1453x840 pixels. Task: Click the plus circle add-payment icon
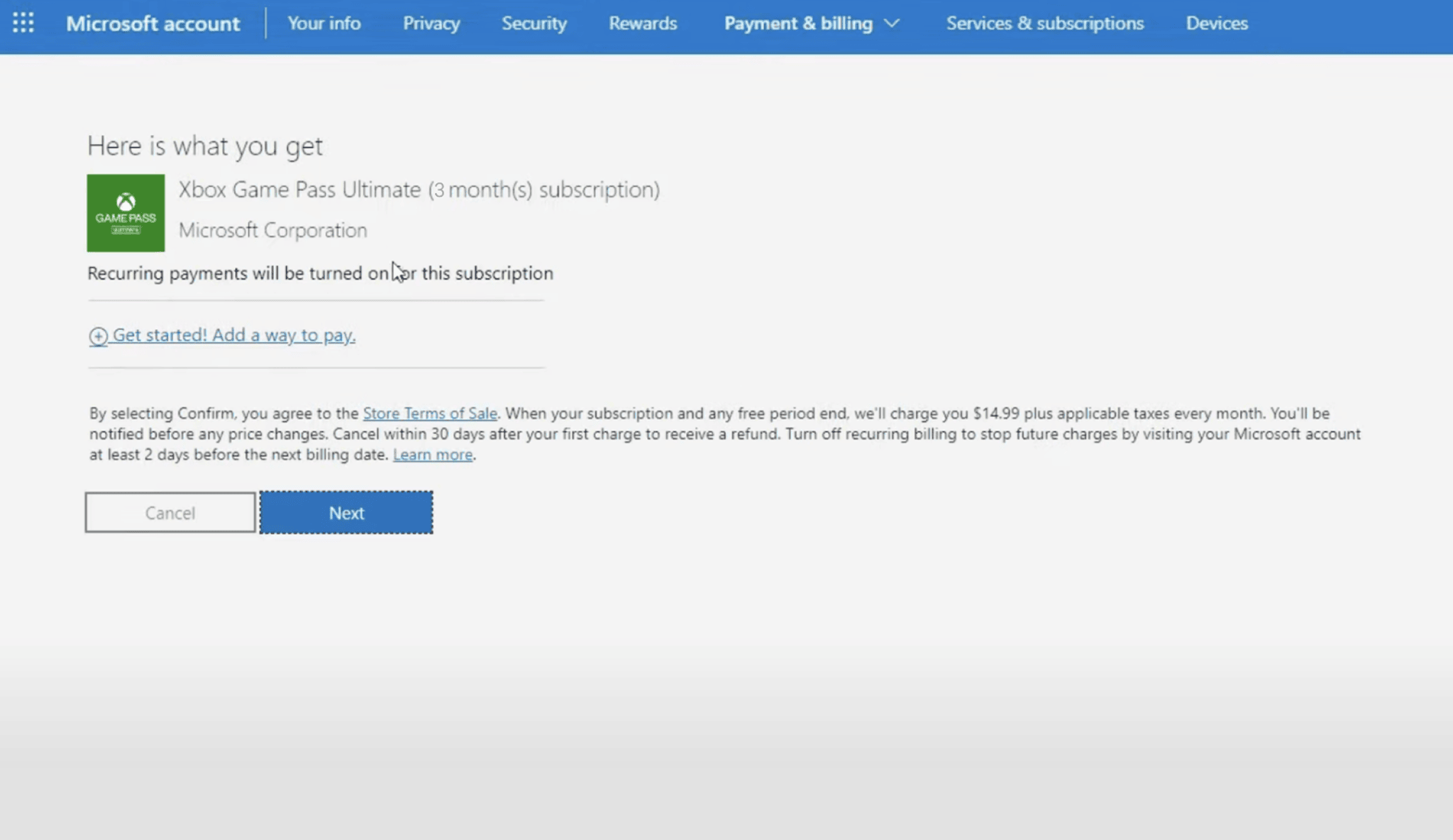[x=98, y=336]
